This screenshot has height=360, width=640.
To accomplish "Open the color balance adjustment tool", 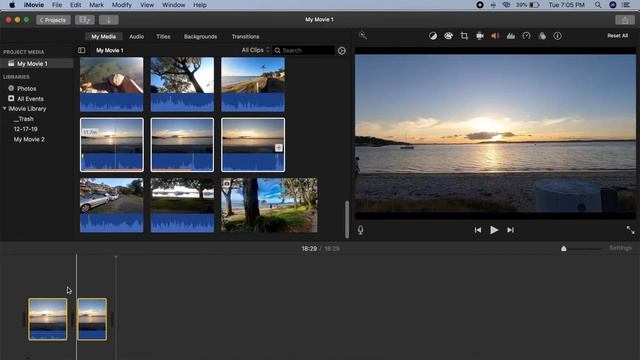I will click(433, 36).
